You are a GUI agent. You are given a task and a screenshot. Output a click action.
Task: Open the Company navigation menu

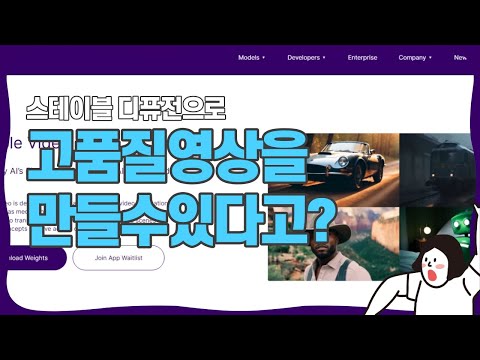[x=415, y=57]
